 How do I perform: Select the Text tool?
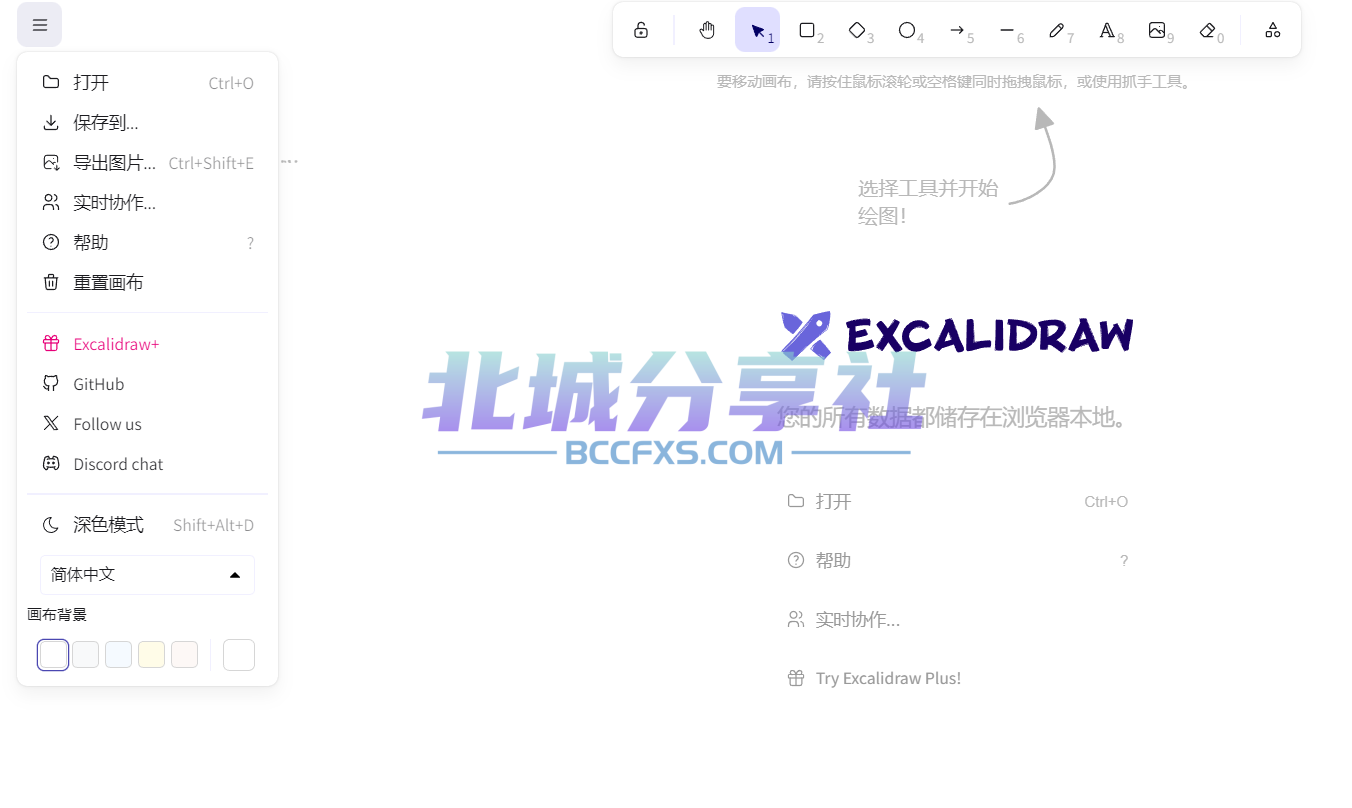pos(1107,30)
